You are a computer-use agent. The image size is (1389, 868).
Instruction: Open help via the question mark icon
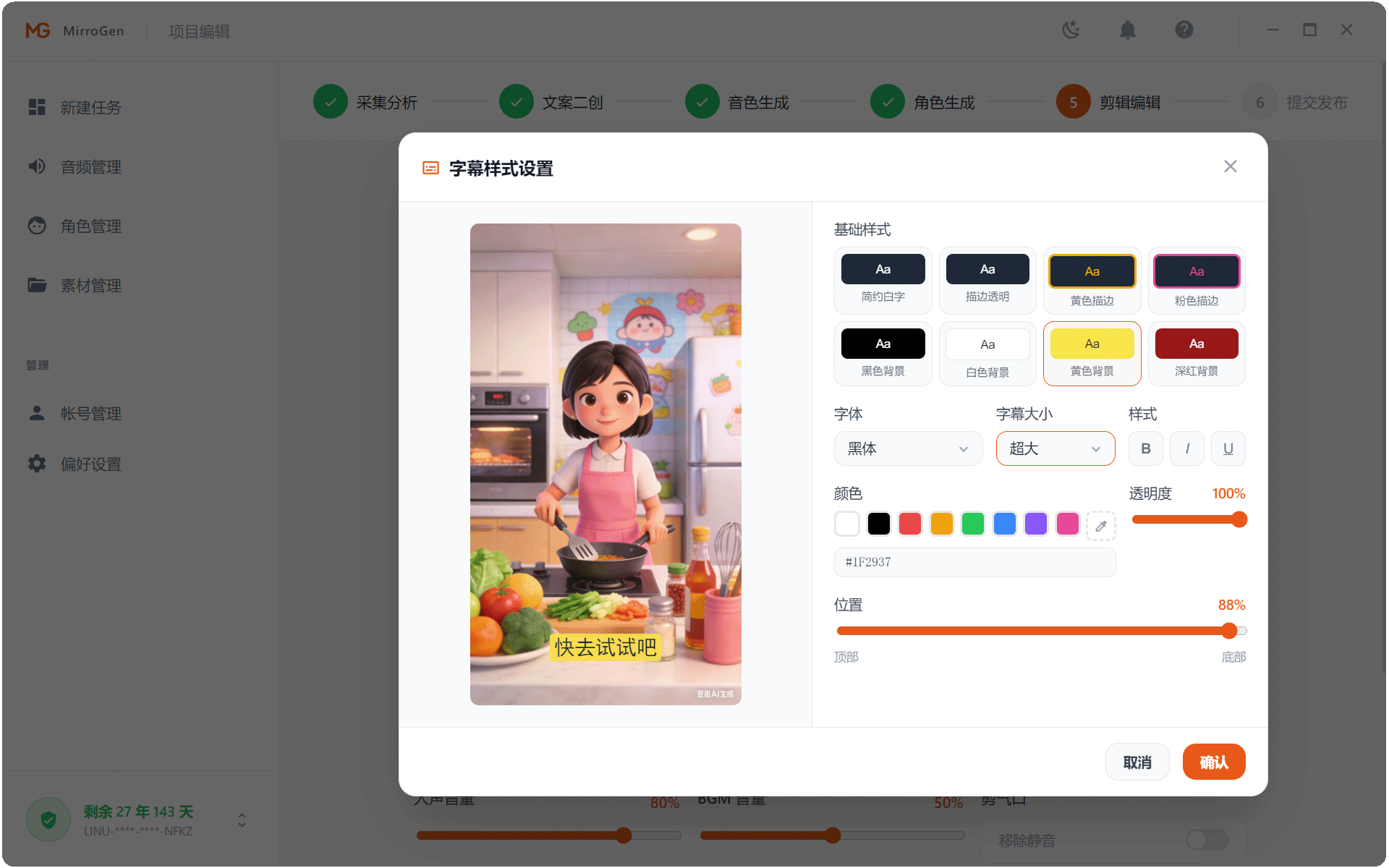pyautogui.click(x=1184, y=30)
